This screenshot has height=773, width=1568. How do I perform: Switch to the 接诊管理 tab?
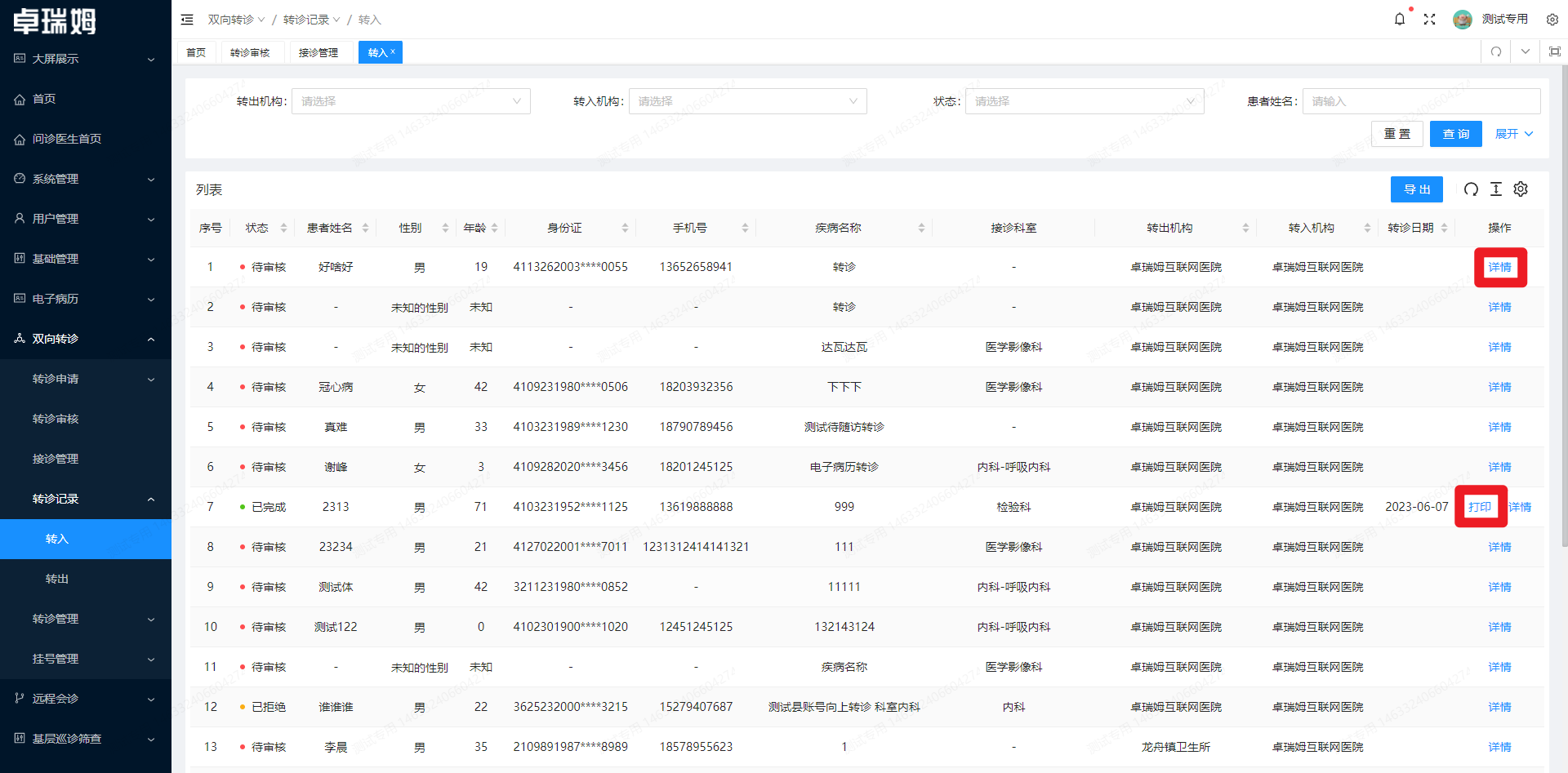point(318,52)
